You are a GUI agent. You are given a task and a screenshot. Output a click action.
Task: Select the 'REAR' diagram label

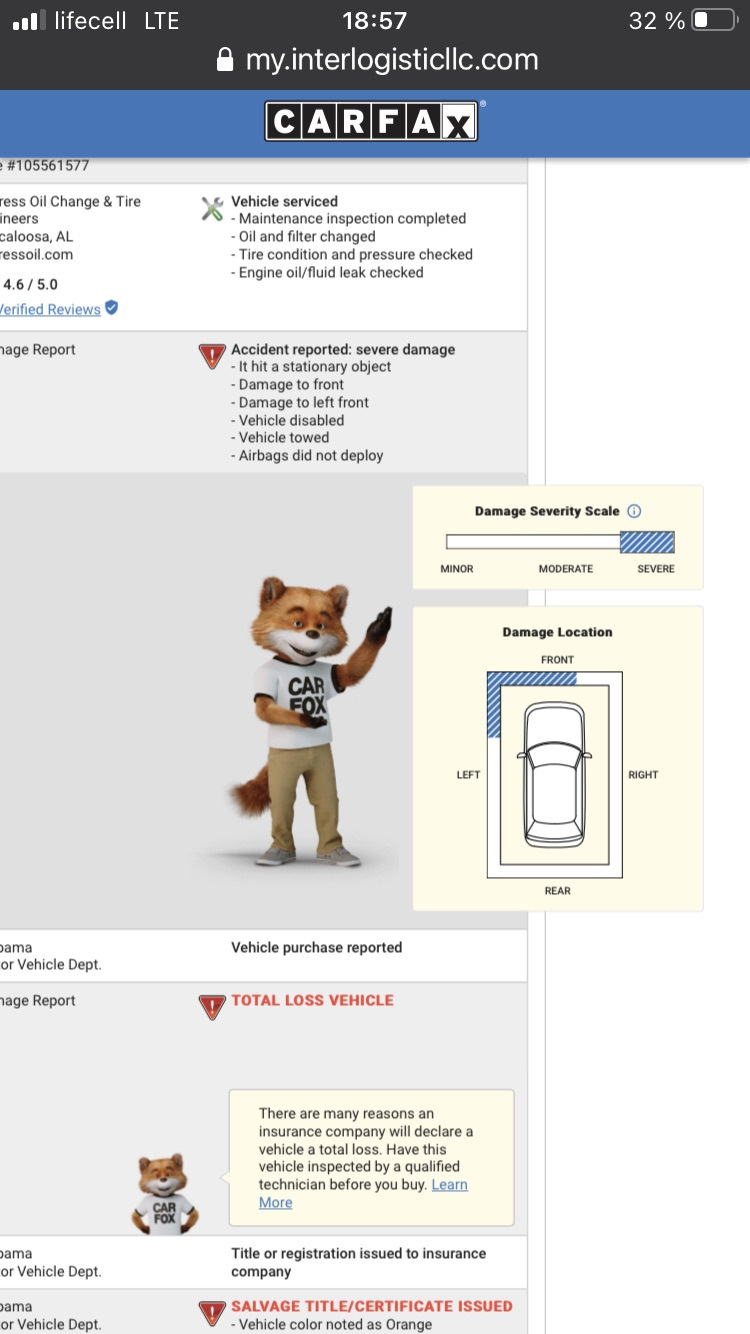coord(558,891)
